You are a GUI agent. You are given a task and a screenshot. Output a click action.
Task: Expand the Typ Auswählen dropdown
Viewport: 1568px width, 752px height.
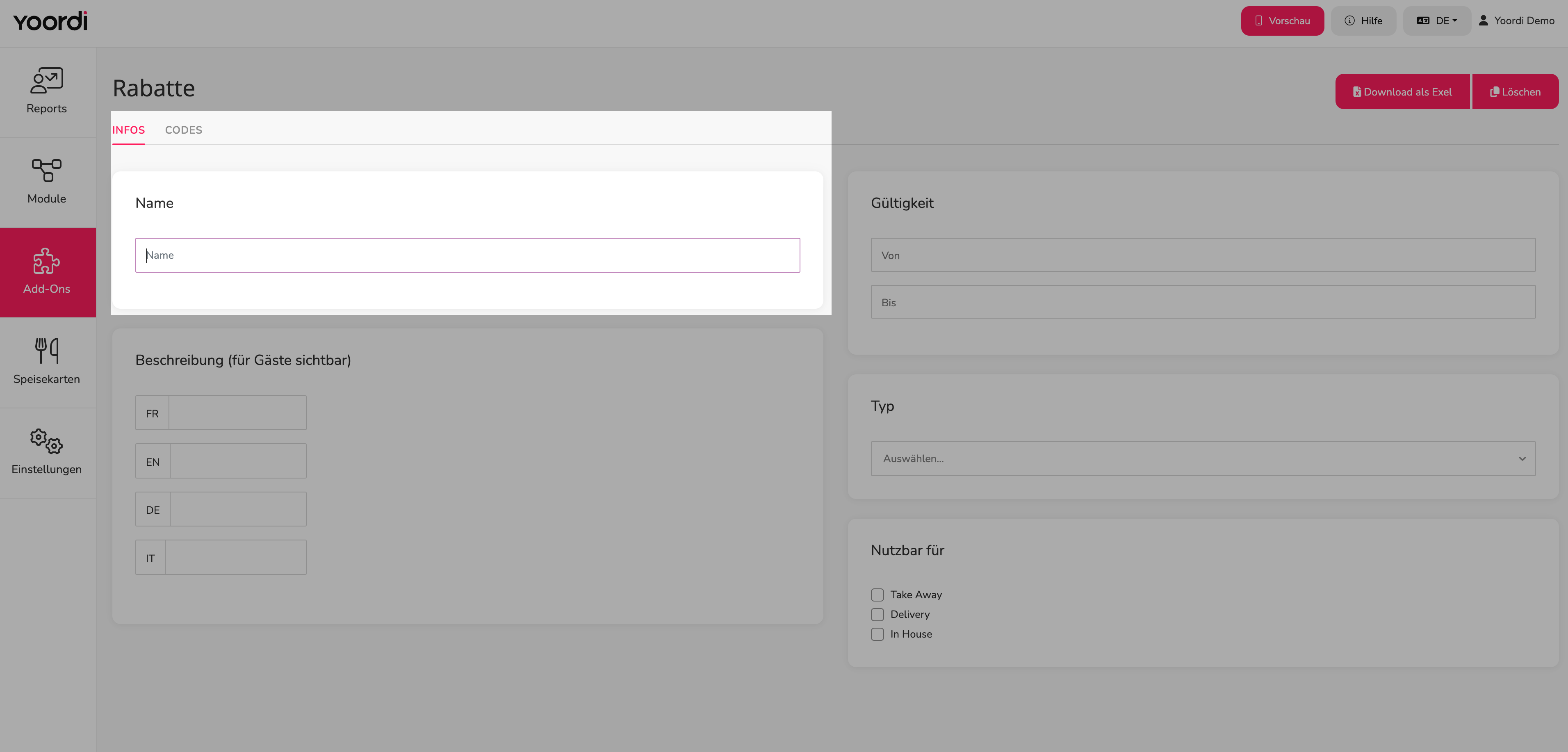click(x=1203, y=458)
